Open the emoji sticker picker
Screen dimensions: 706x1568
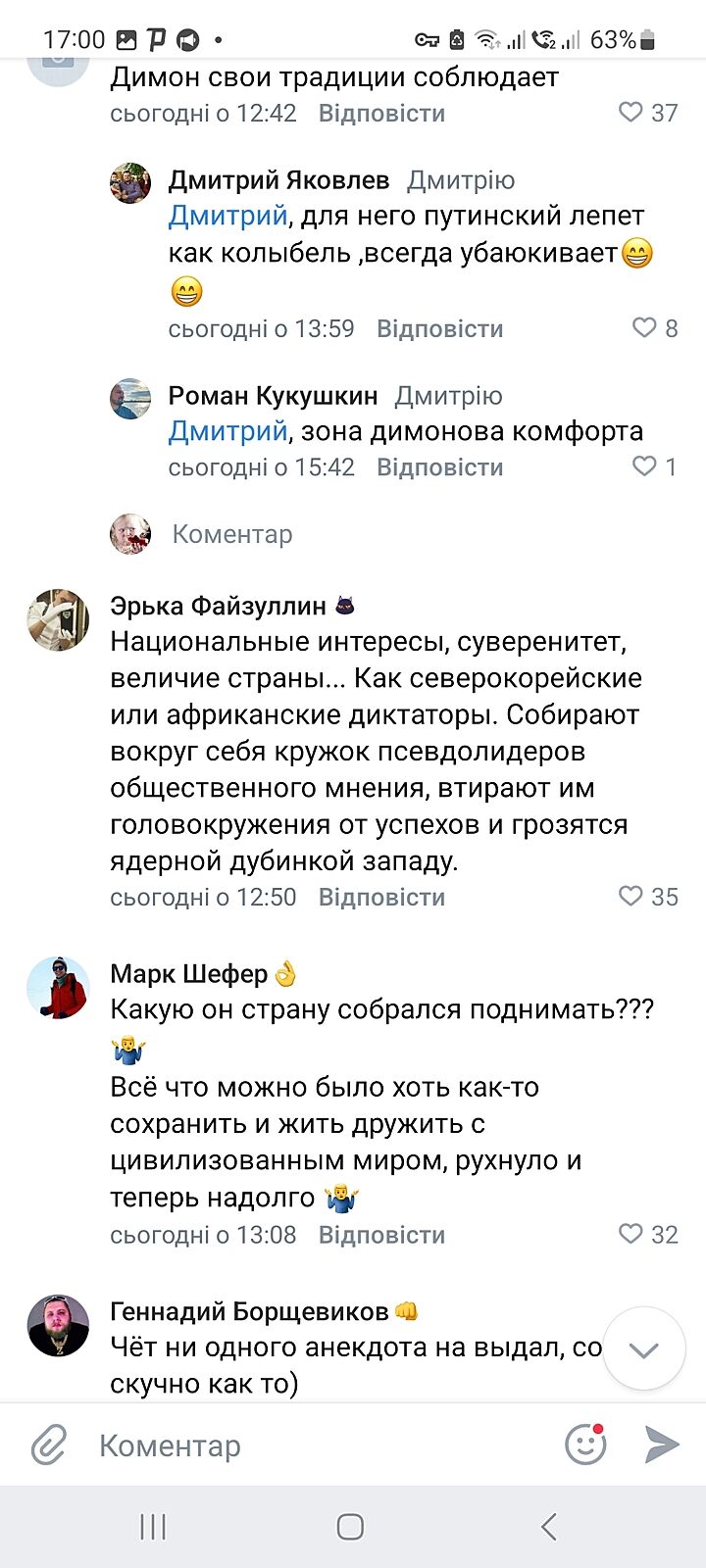click(x=585, y=1445)
